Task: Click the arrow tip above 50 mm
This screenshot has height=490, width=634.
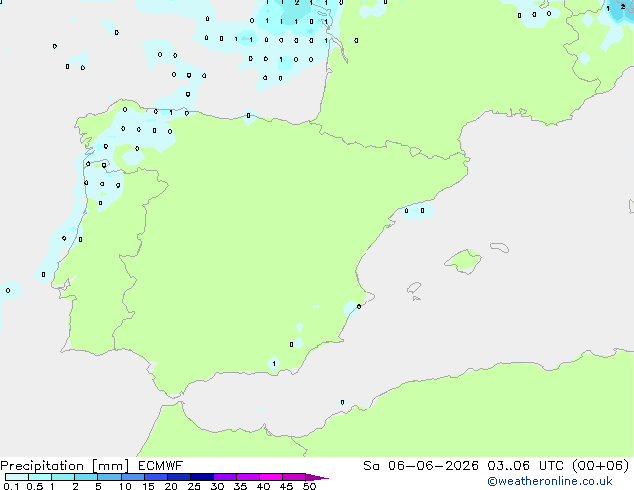Action: click(x=317, y=477)
